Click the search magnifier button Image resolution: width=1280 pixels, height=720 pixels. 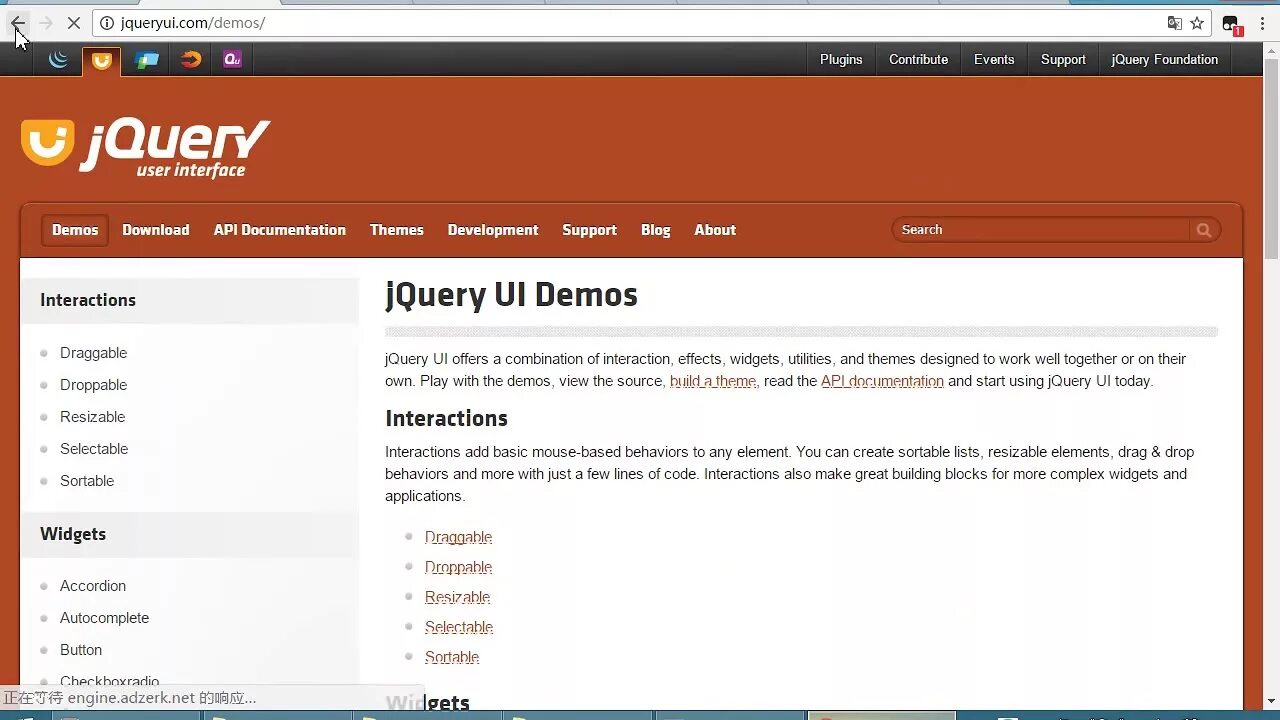tap(1204, 230)
